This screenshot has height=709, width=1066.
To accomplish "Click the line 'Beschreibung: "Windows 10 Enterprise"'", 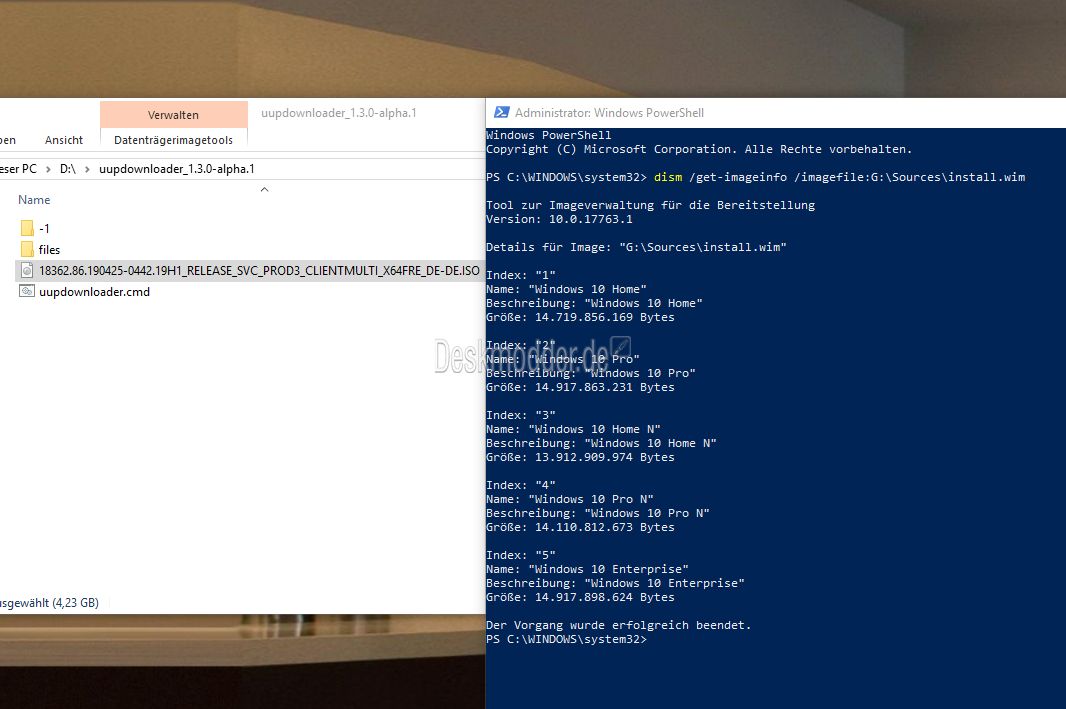I will [x=615, y=583].
